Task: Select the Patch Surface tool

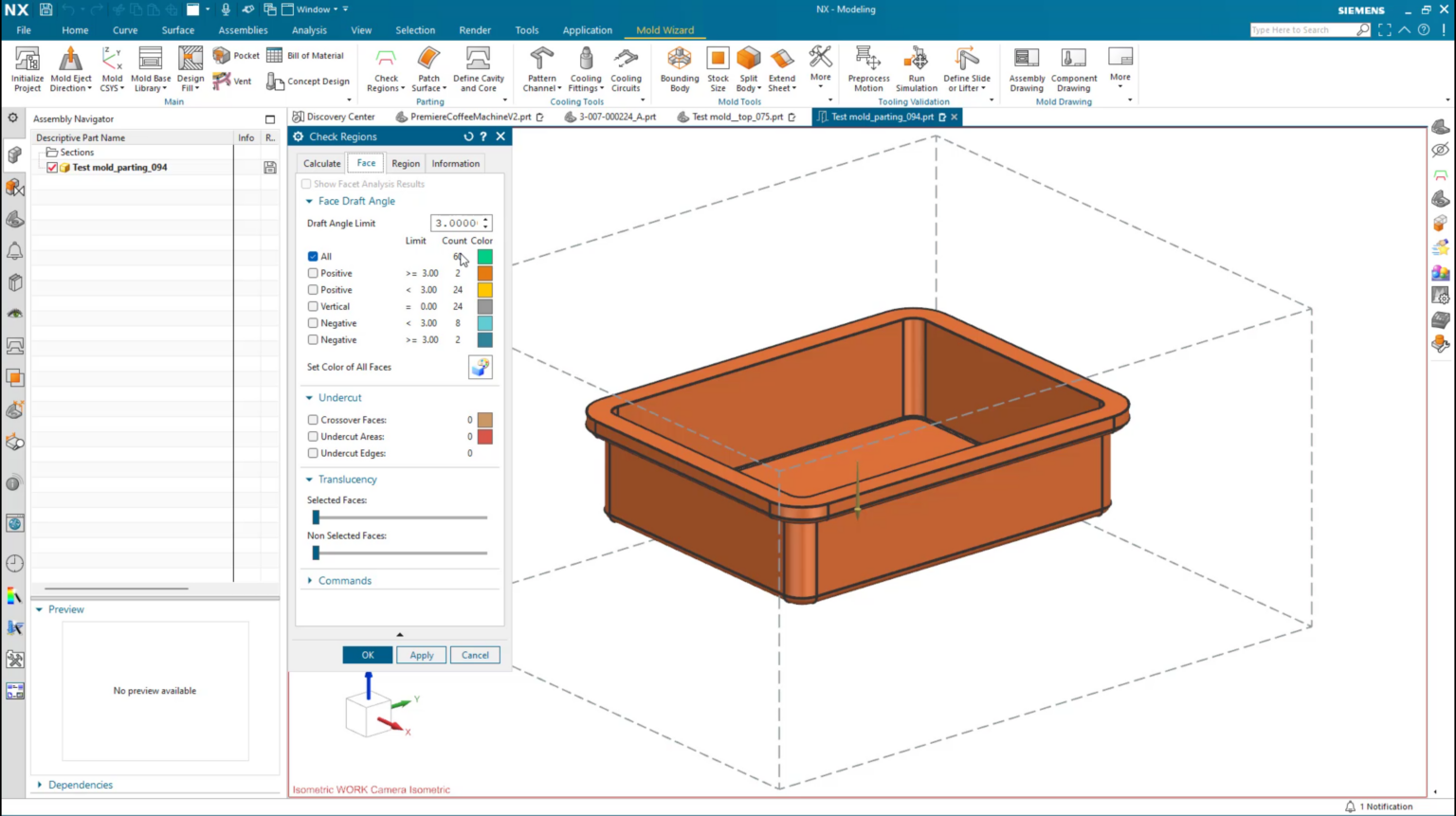Action: click(428, 67)
